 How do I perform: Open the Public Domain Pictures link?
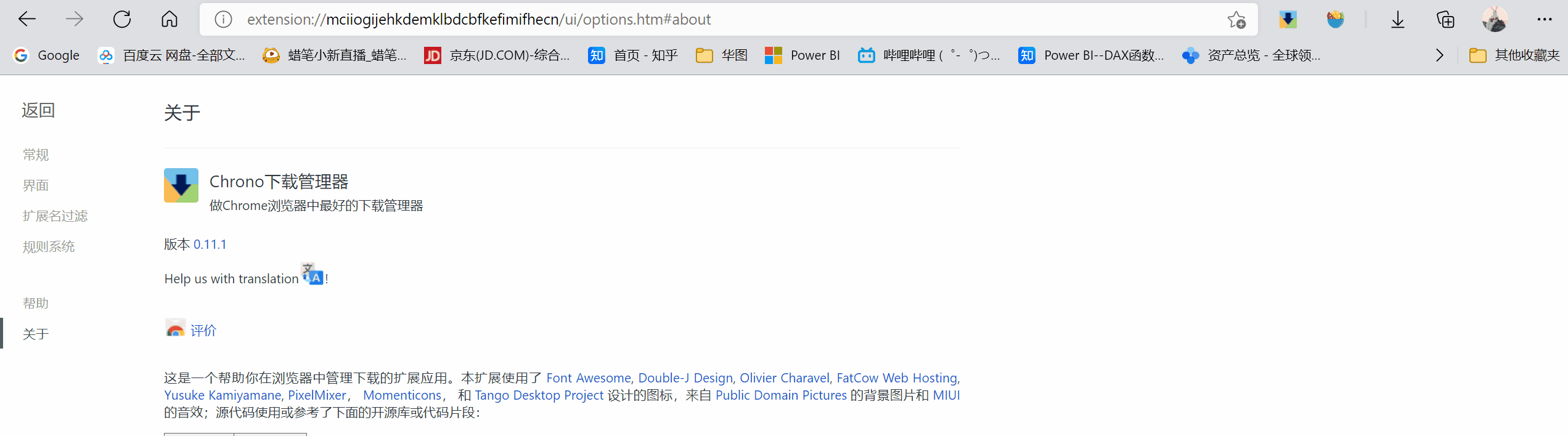(x=781, y=395)
